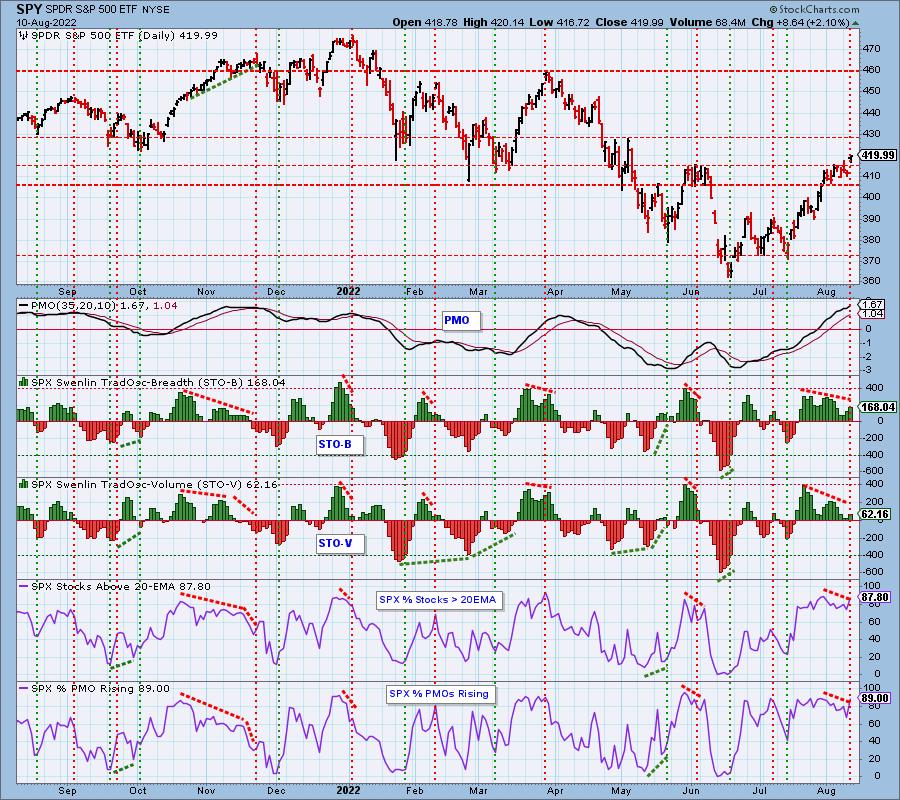Click the 460 price axis label
900x800 pixels.
click(872, 70)
